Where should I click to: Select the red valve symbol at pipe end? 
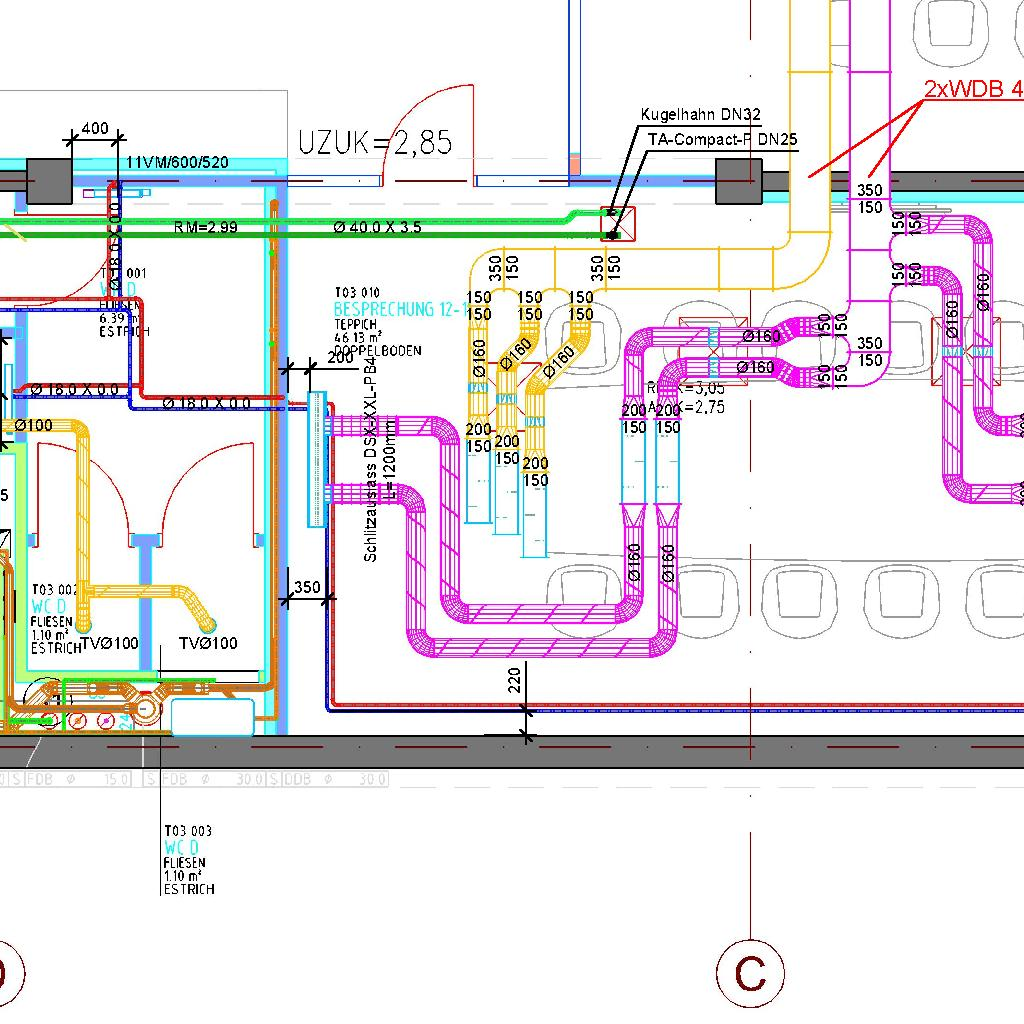pyautogui.click(x=617, y=224)
